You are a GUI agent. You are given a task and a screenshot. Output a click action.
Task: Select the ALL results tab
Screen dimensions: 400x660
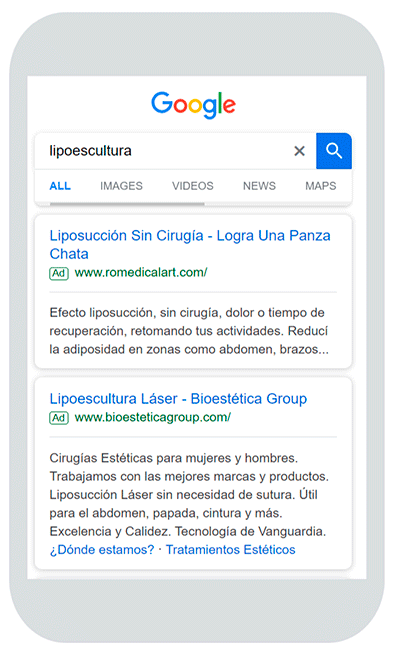point(60,186)
